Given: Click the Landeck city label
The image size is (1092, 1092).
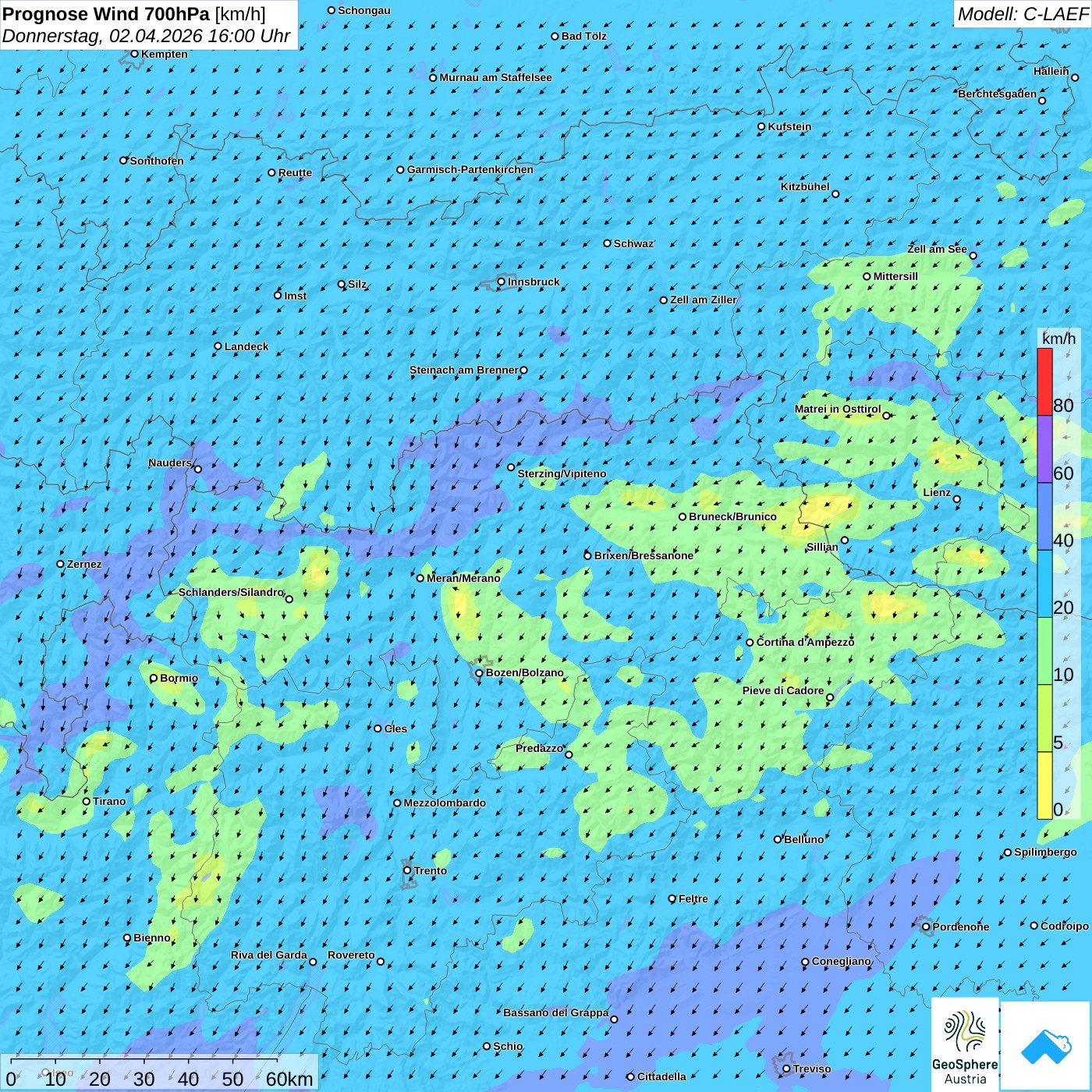Looking at the screenshot, I should 246,346.
